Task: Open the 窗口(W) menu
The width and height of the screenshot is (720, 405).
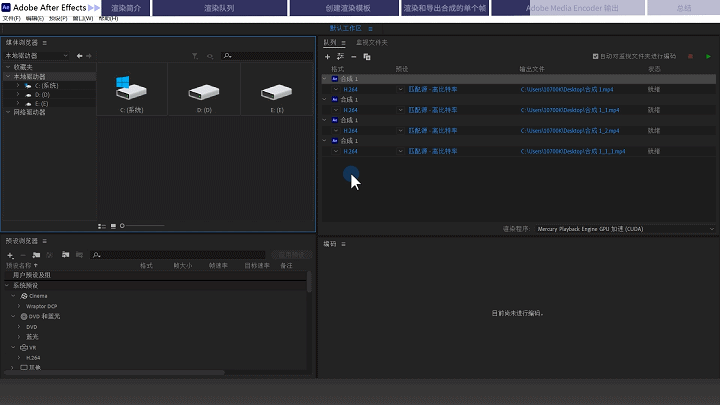Action: pos(83,18)
